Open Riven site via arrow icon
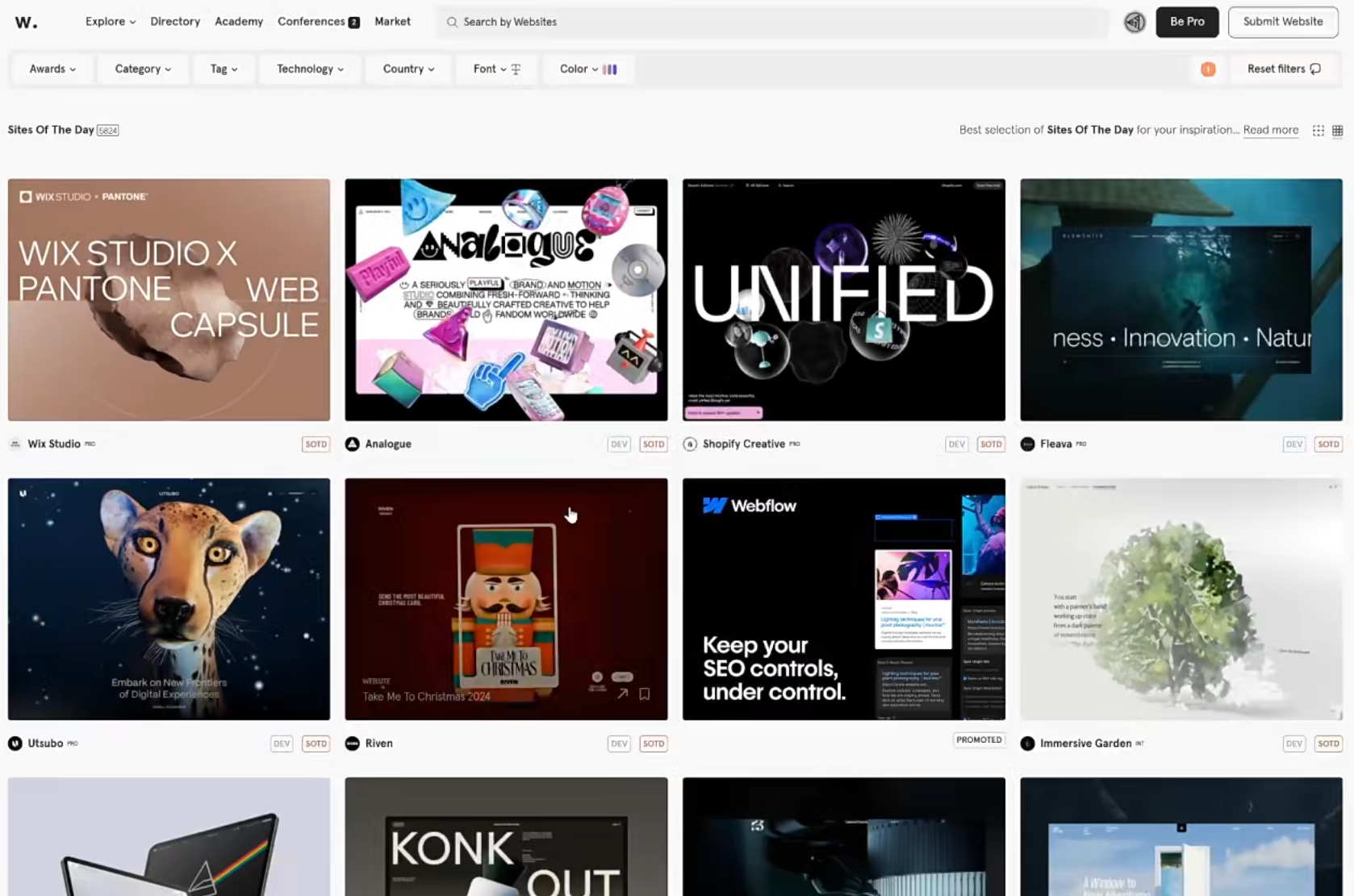Screen dimensions: 1354x896 click(623, 694)
